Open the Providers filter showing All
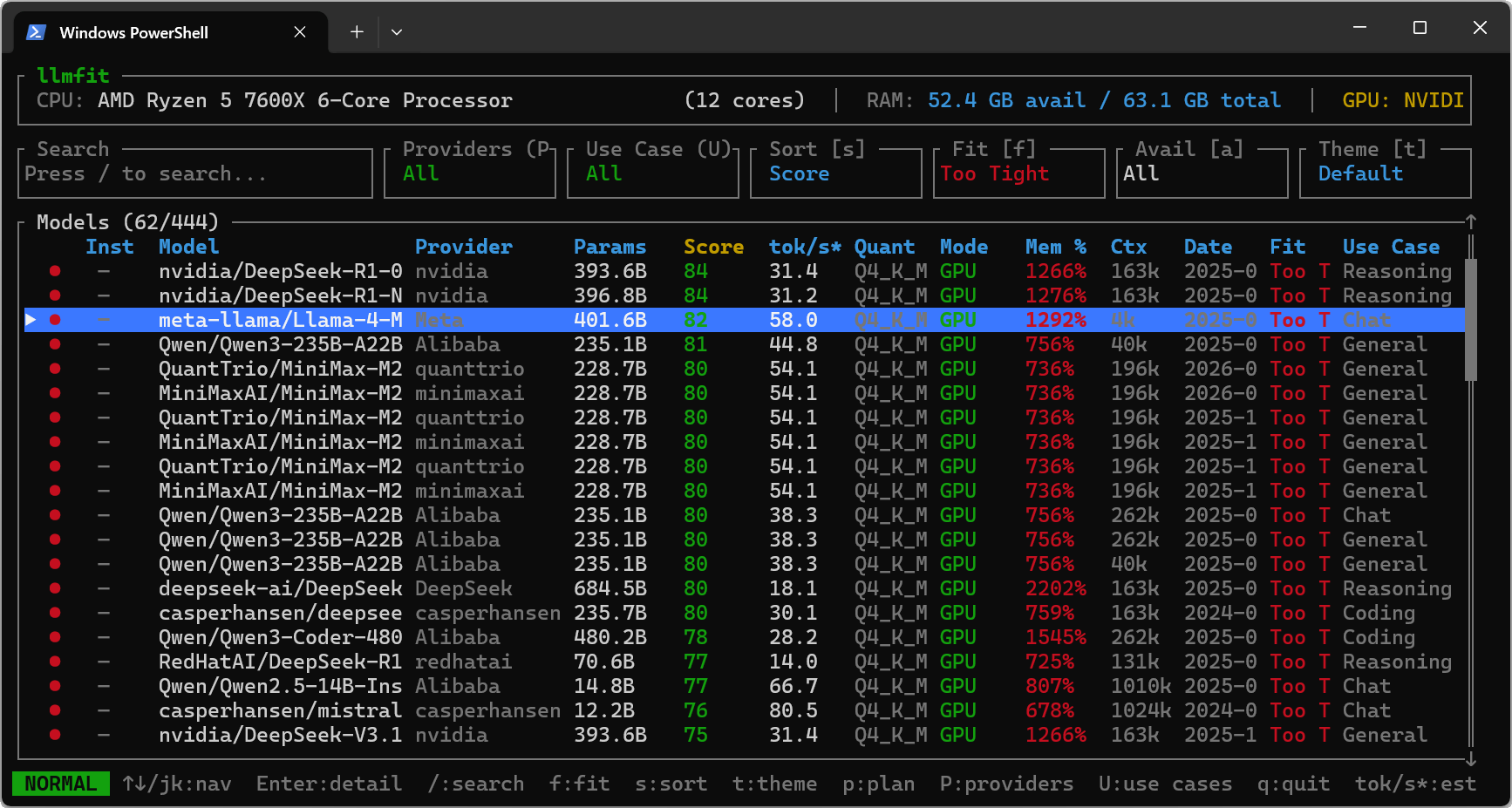The image size is (1512, 808). pos(469,173)
